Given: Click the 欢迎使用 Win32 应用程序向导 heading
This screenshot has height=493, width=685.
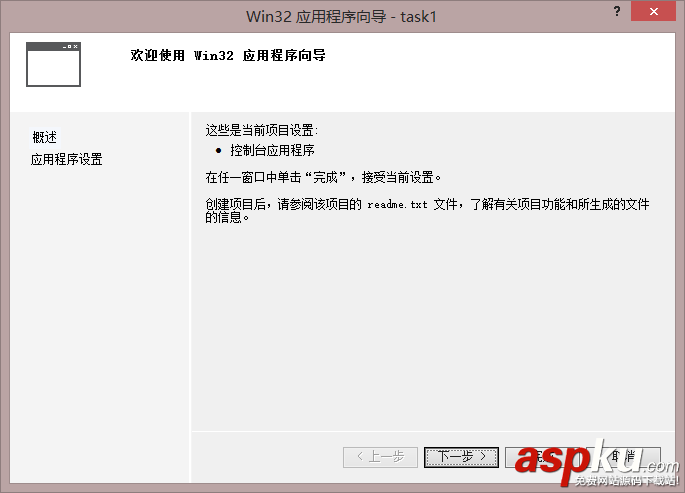Looking at the screenshot, I should coord(228,55).
